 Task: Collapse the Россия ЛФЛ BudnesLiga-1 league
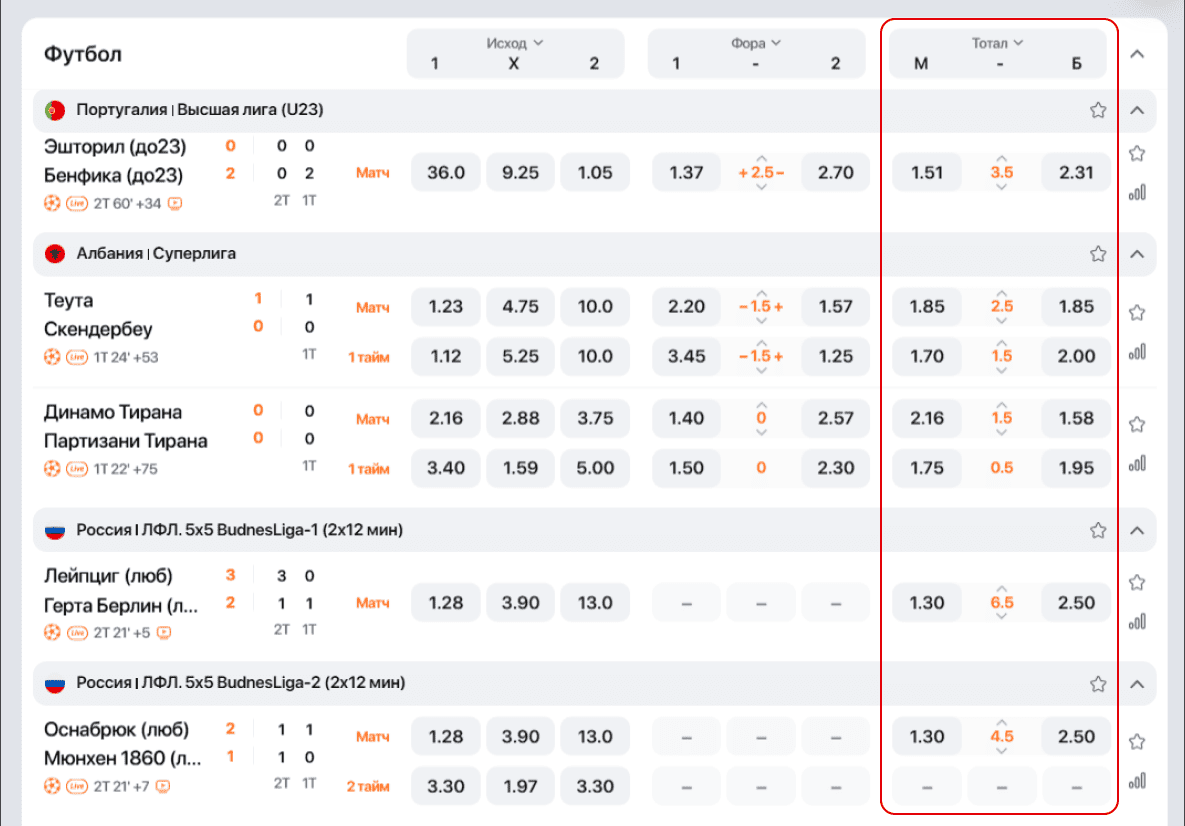pyautogui.click(x=1136, y=530)
